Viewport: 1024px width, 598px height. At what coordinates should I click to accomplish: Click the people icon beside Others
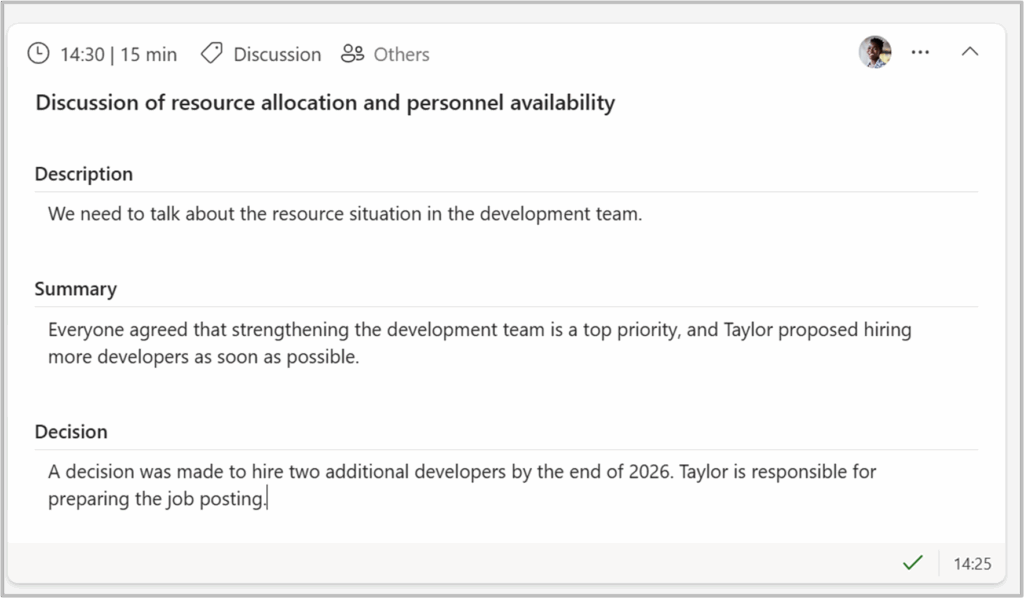click(352, 54)
